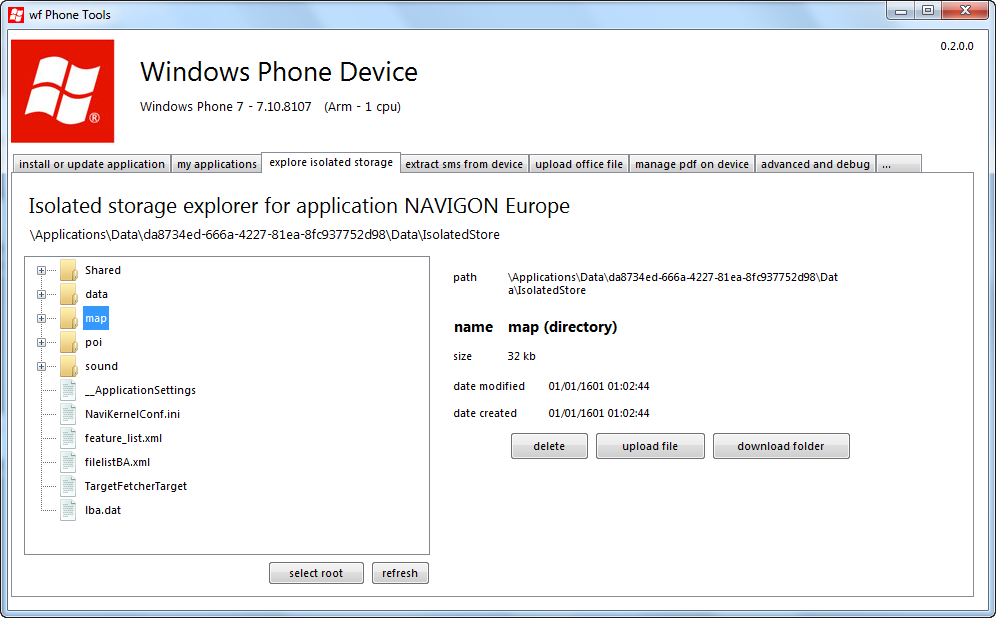The height and width of the screenshot is (618, 996).
Task: Click the 'Windows Phone Device' heading
Action: [x=279, y=72]
